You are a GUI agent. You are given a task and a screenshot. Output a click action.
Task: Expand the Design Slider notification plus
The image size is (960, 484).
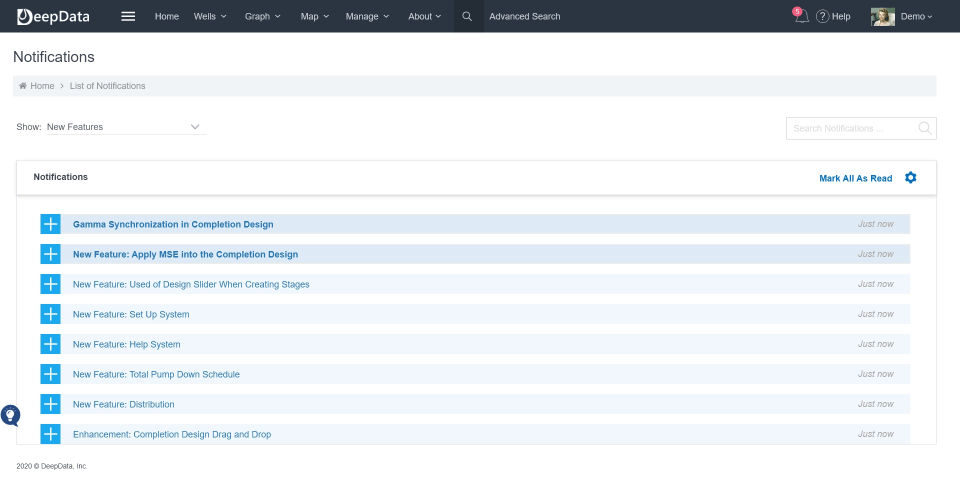point(50,284)
